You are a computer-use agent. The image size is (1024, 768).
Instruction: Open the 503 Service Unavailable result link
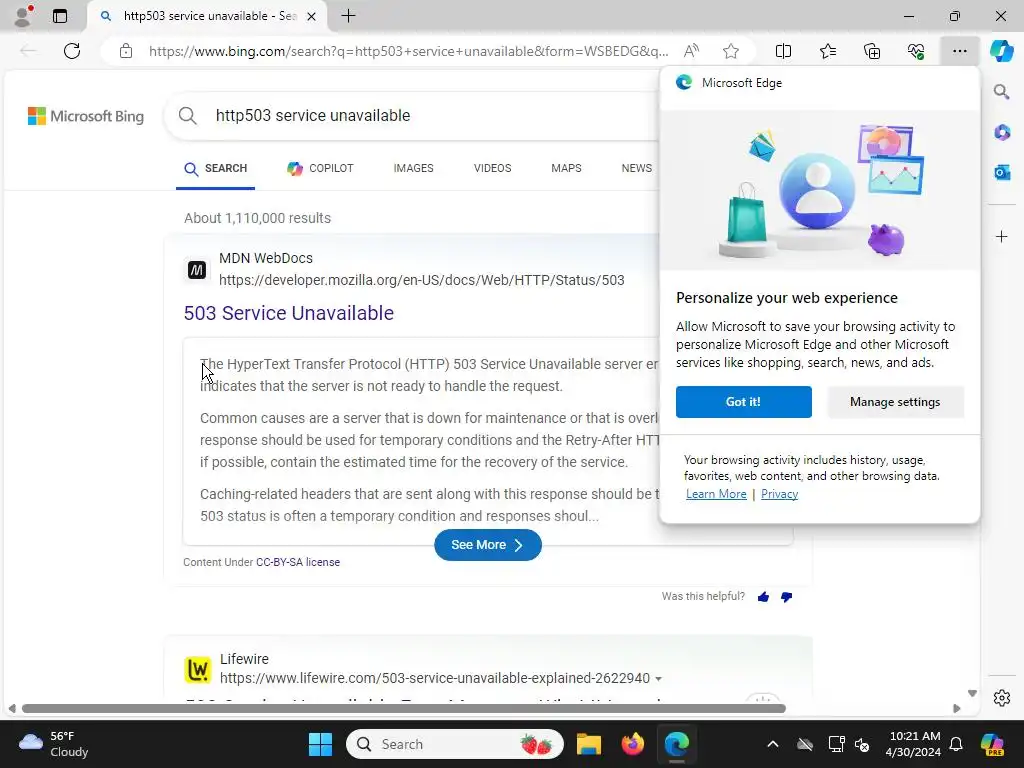click(289, 313)
